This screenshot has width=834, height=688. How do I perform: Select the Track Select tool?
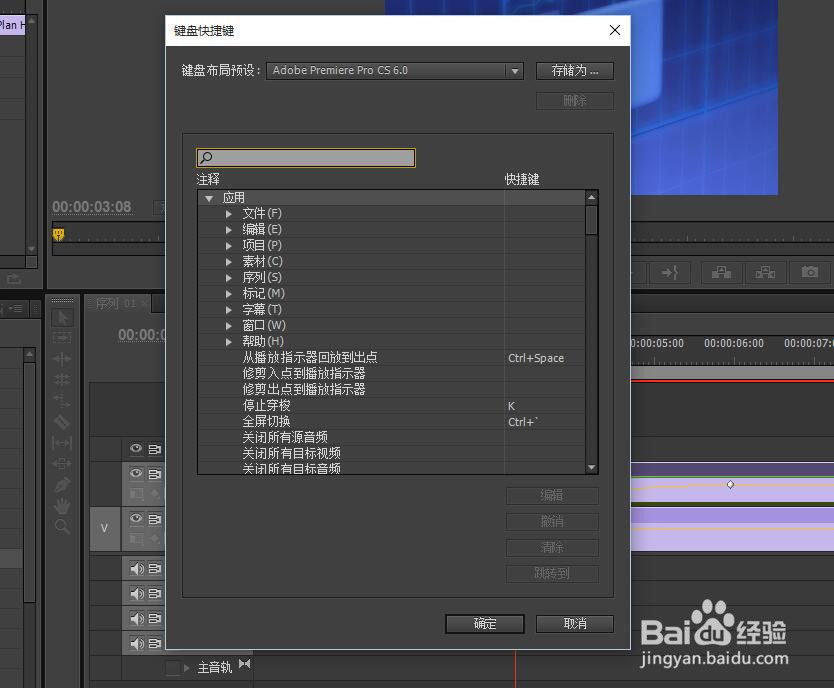coord(62,338)
